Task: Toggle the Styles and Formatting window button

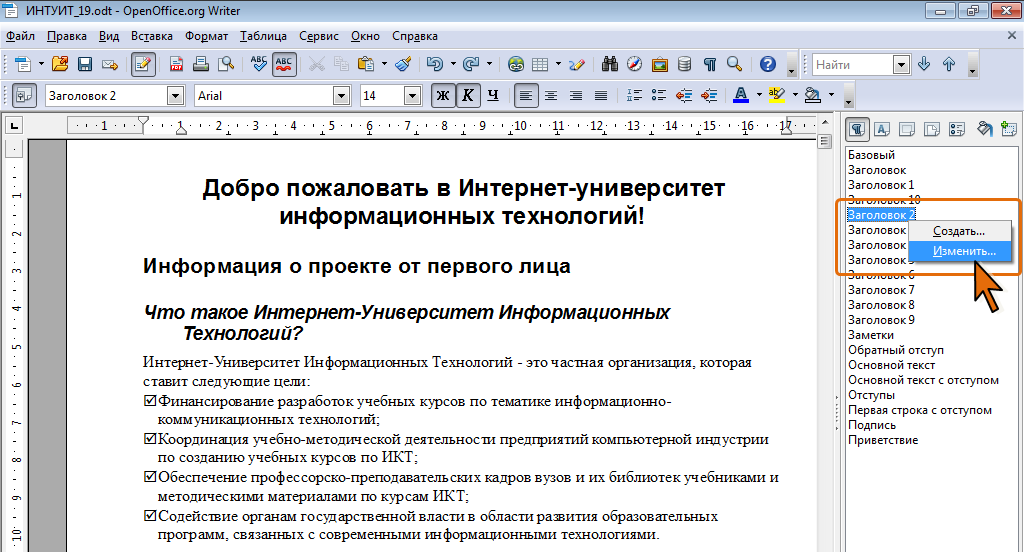Action: 24,95
